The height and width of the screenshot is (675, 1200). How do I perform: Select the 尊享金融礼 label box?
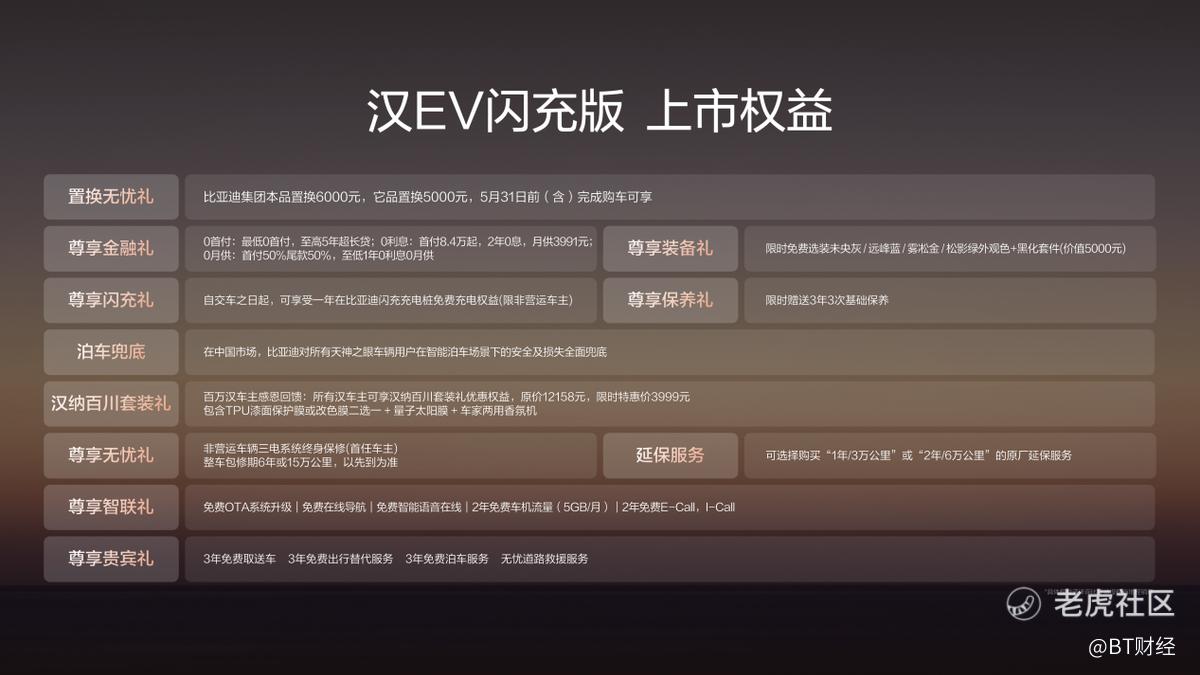pos(111,248)
